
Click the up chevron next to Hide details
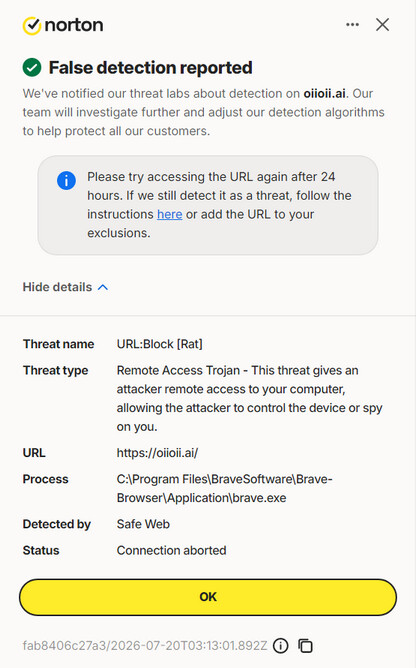tap(103, 287)
